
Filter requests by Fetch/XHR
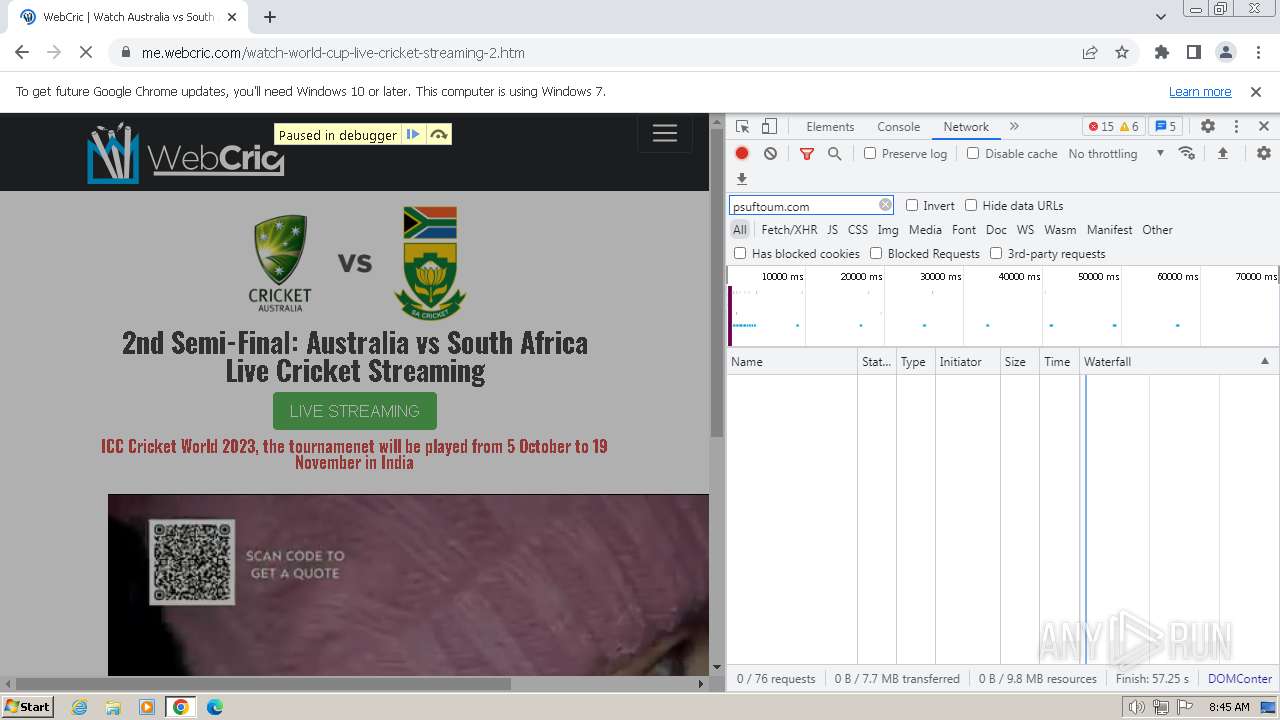pyautogui.click(x=789, y=229)
